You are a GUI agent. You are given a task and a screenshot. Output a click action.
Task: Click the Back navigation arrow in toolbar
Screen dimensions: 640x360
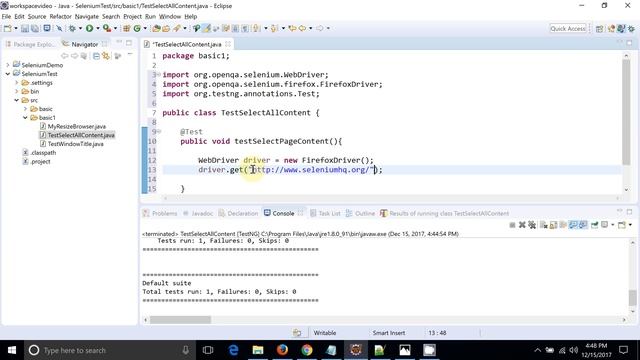click(302, 28)
